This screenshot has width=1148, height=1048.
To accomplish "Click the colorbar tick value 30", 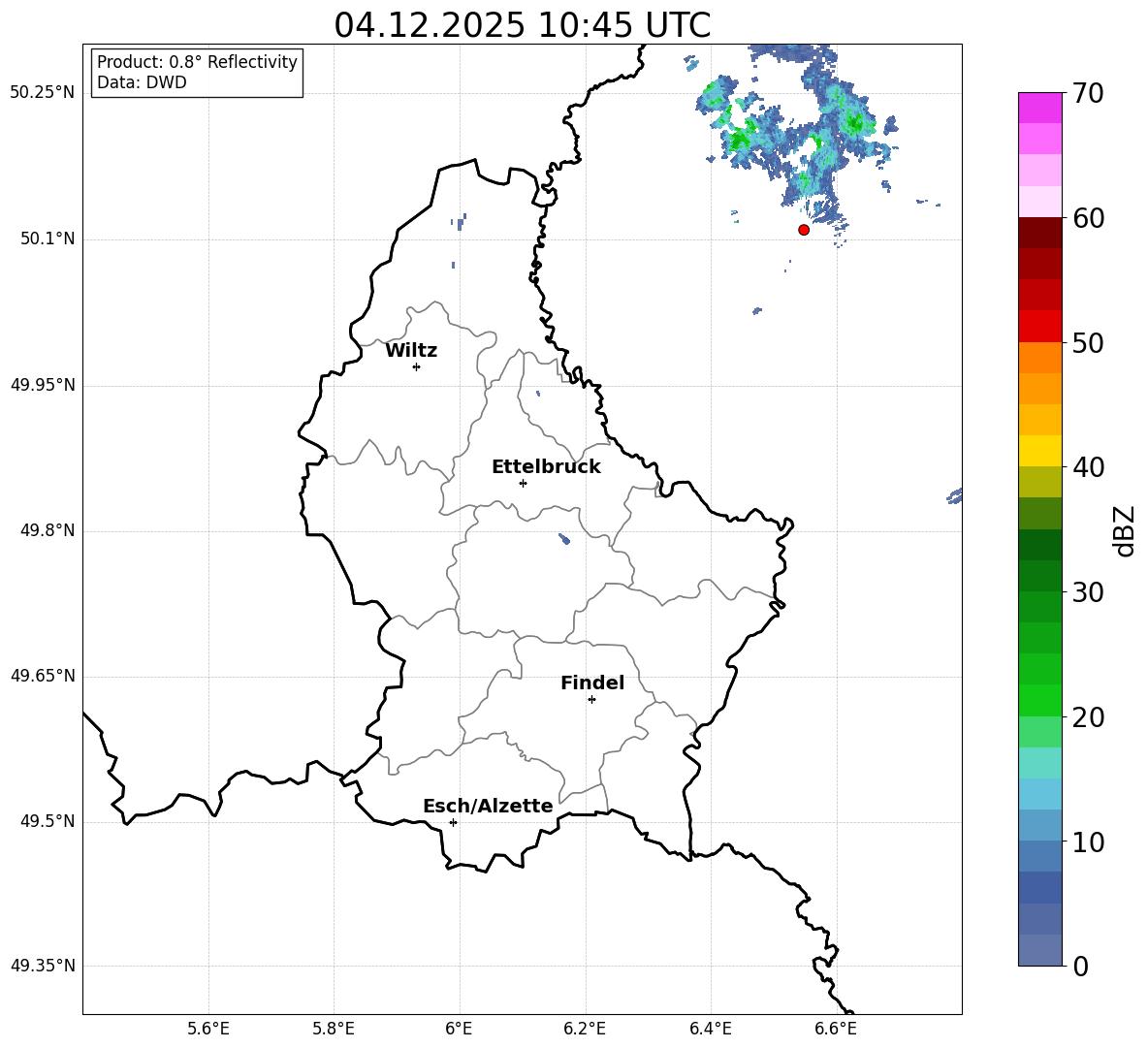I will 1088,592.
